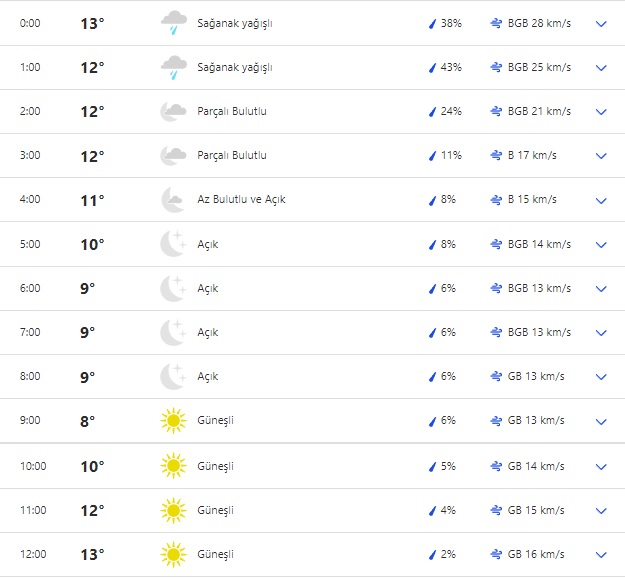Click the rain shower icon at 0:00
625x578 pixels.
coord(173,23)
